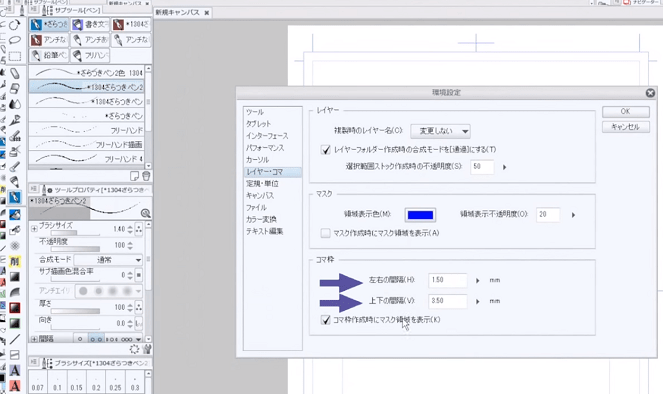Open slider arrow for mask display opacity
The image size is (663, 394).
(x=574, y=215)
